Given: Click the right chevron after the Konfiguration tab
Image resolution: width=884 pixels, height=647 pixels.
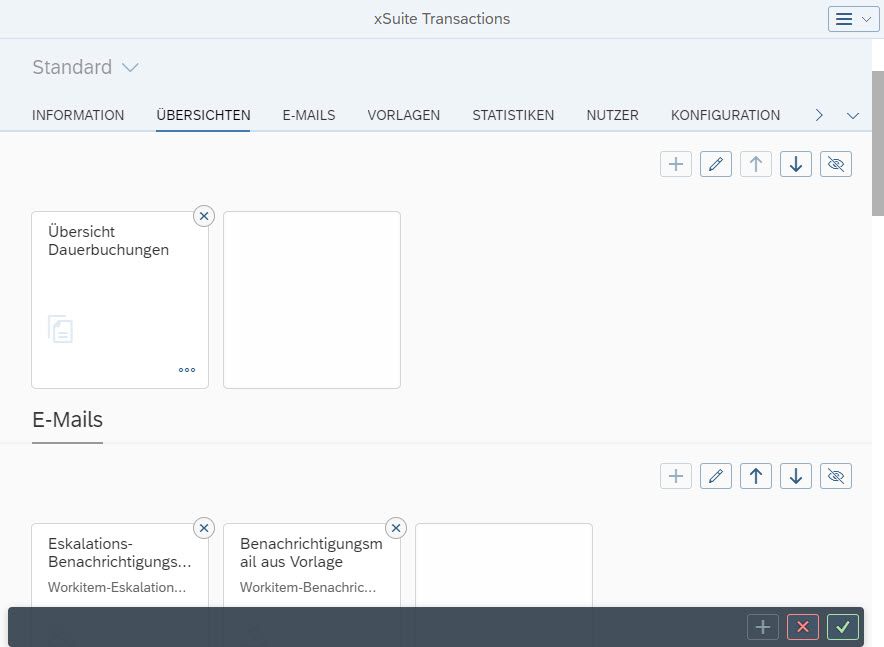Looking at the screenshot, I should point(818,115).
